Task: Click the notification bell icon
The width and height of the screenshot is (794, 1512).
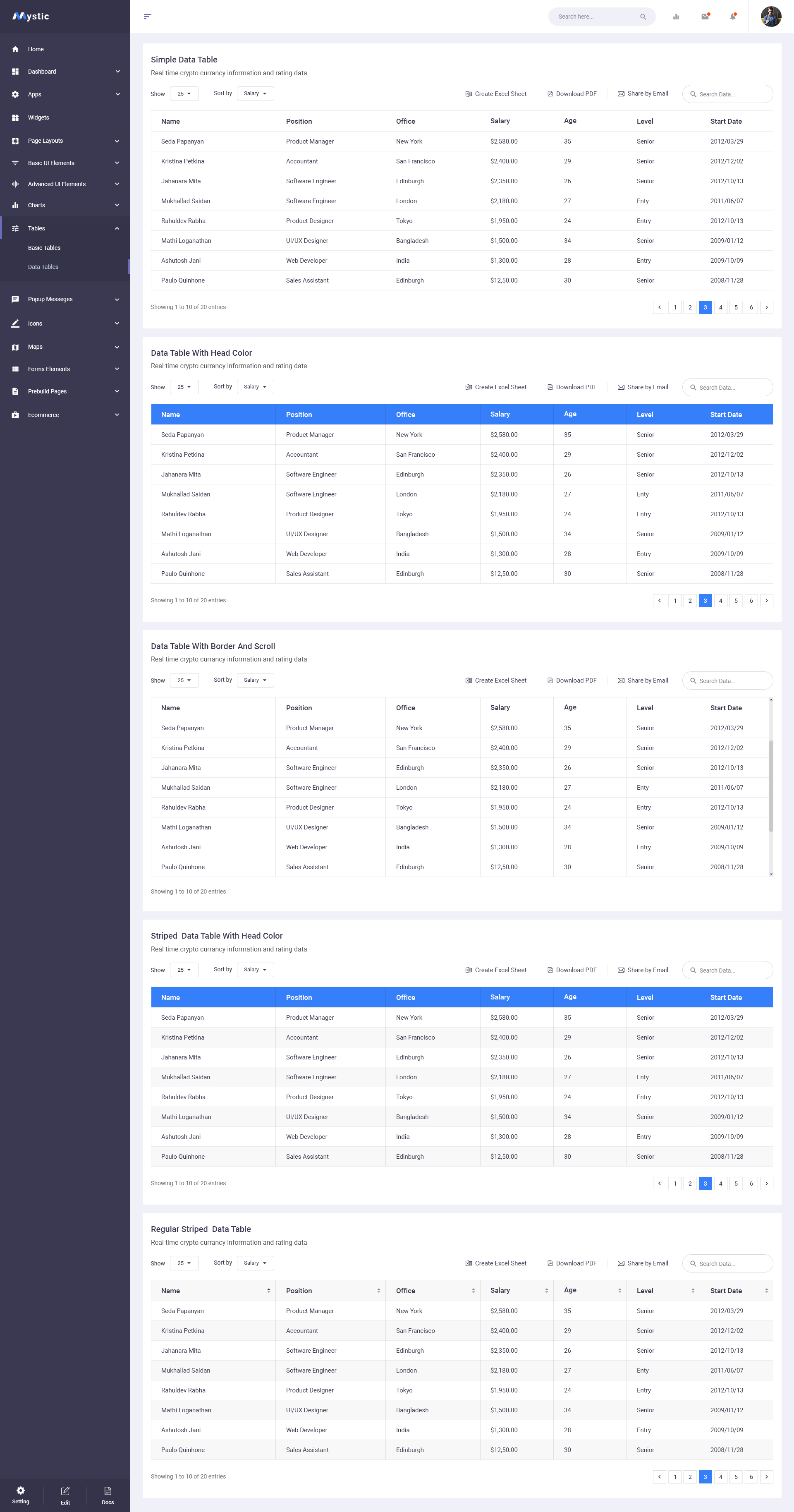Action: (x=732, y=17)
